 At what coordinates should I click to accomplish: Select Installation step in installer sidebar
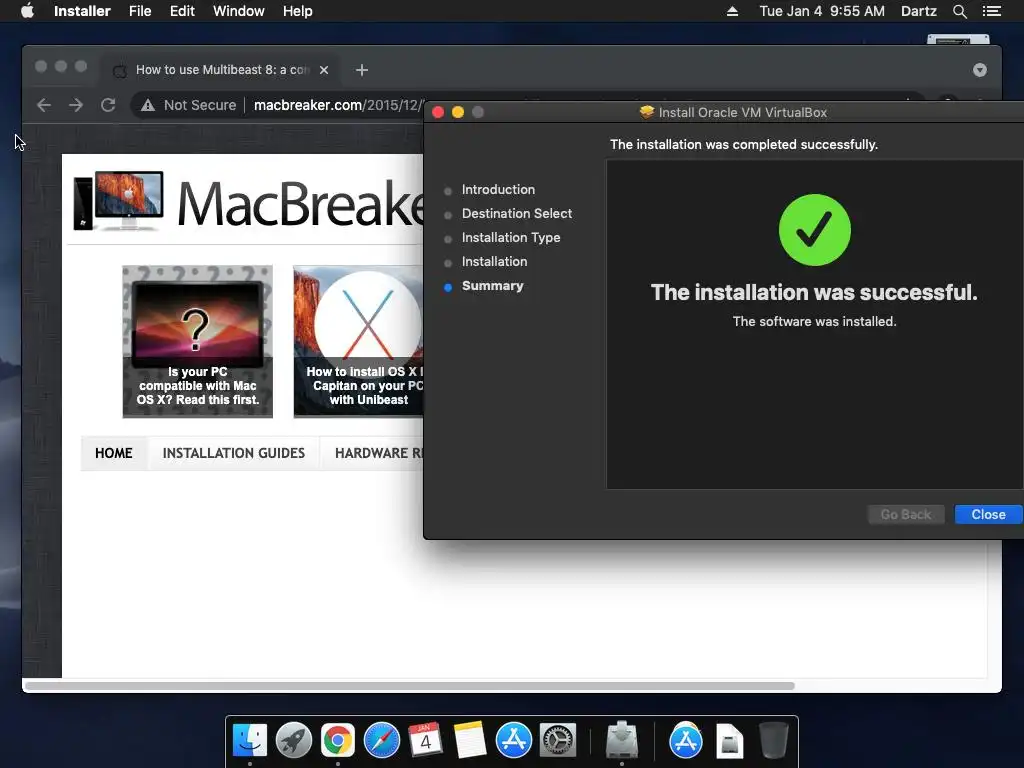(x=494, y=262)
